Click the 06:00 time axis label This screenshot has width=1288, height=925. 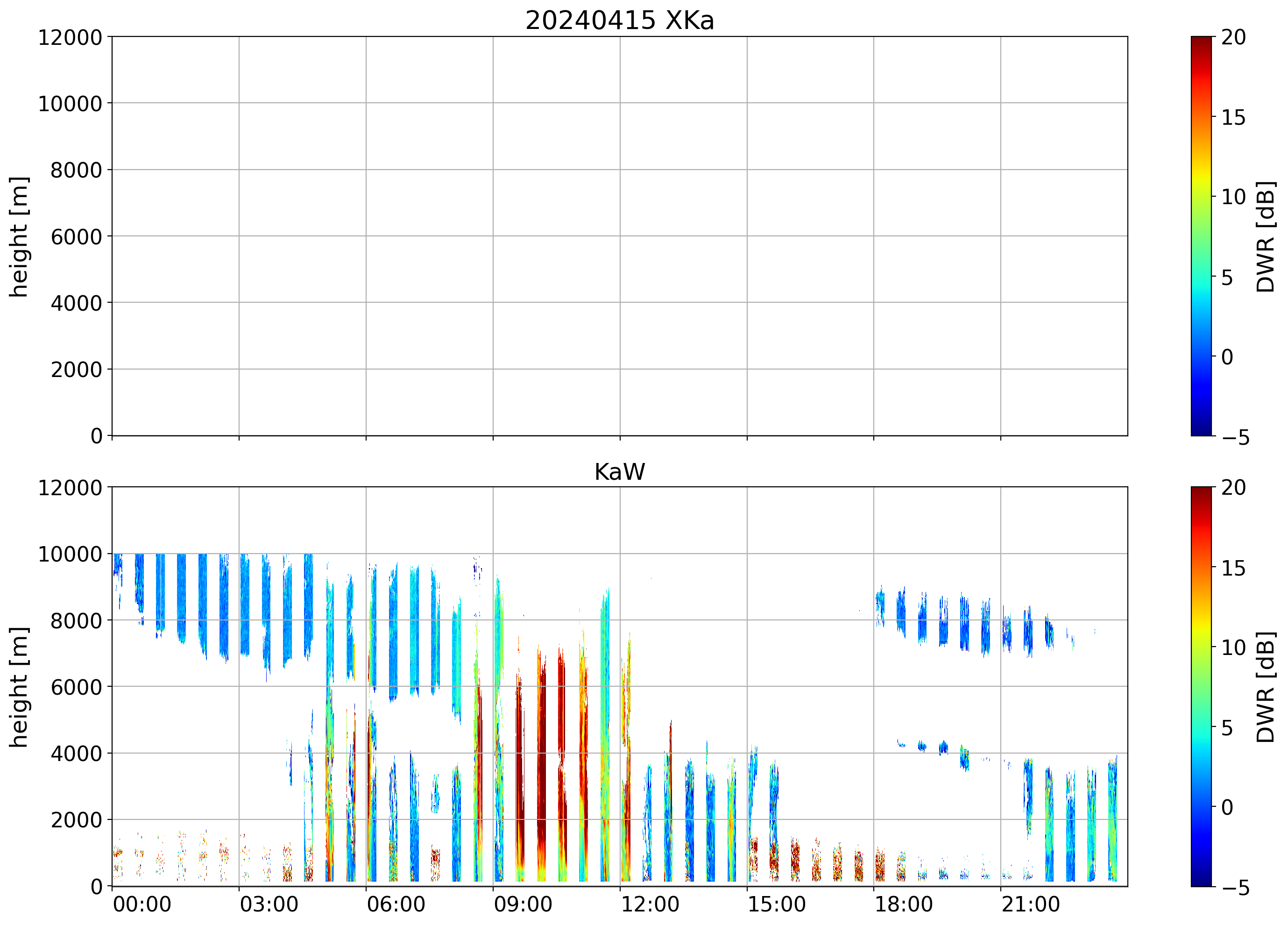[x=396, y=904]
